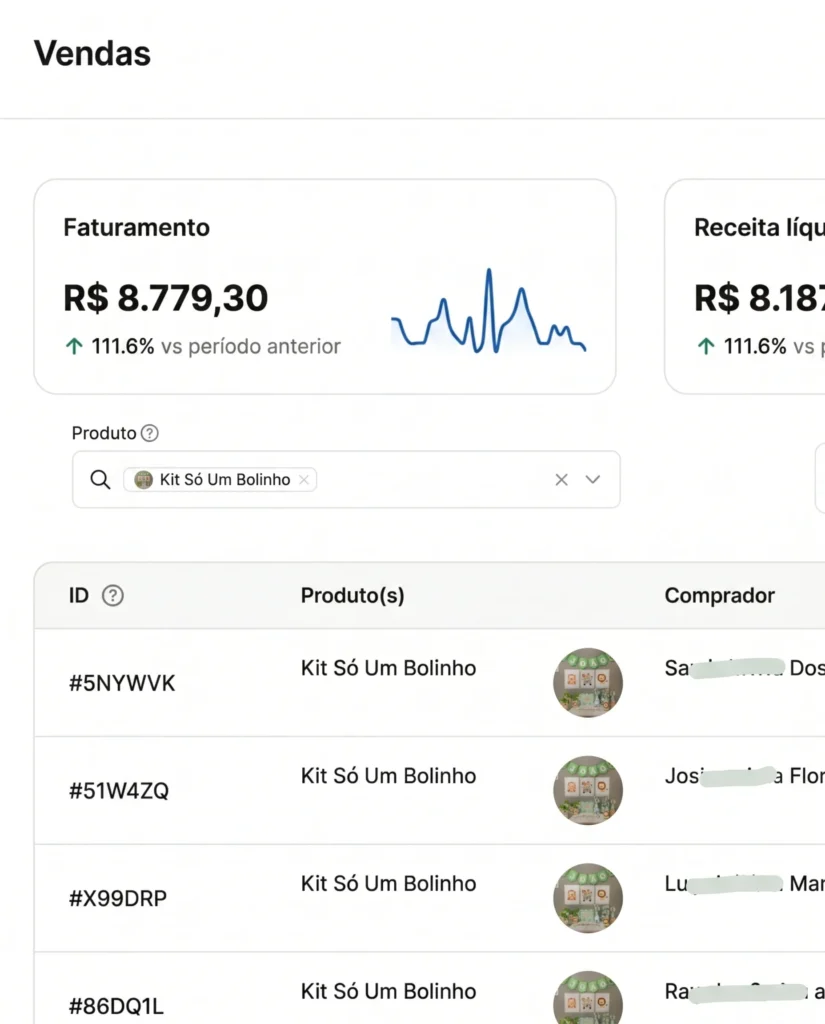Select order ID #5NYWVK

click(x=122, y=683)
